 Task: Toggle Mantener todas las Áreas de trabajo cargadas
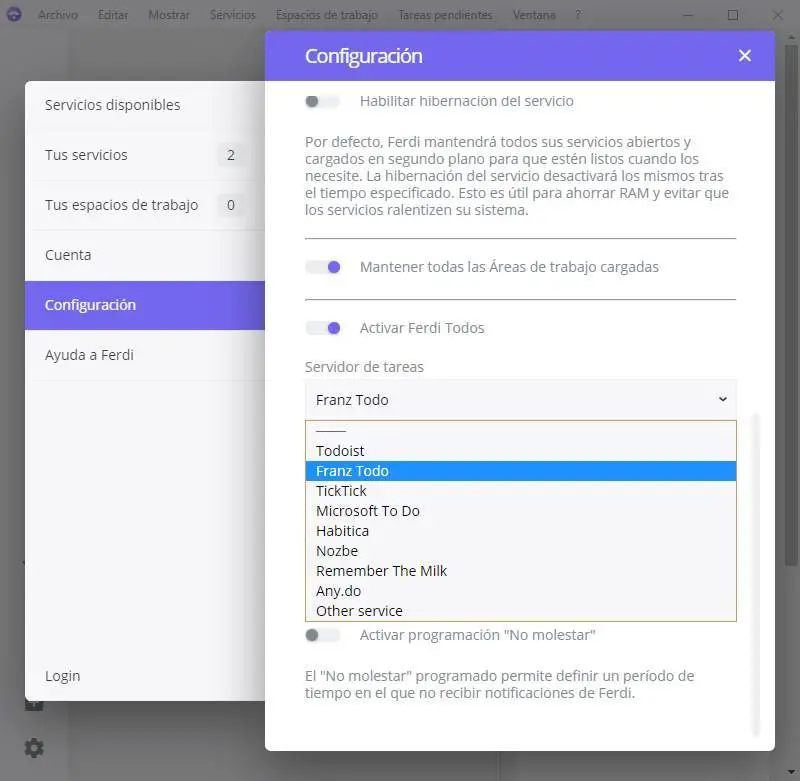pyautogui.click(x=322, y=267)
